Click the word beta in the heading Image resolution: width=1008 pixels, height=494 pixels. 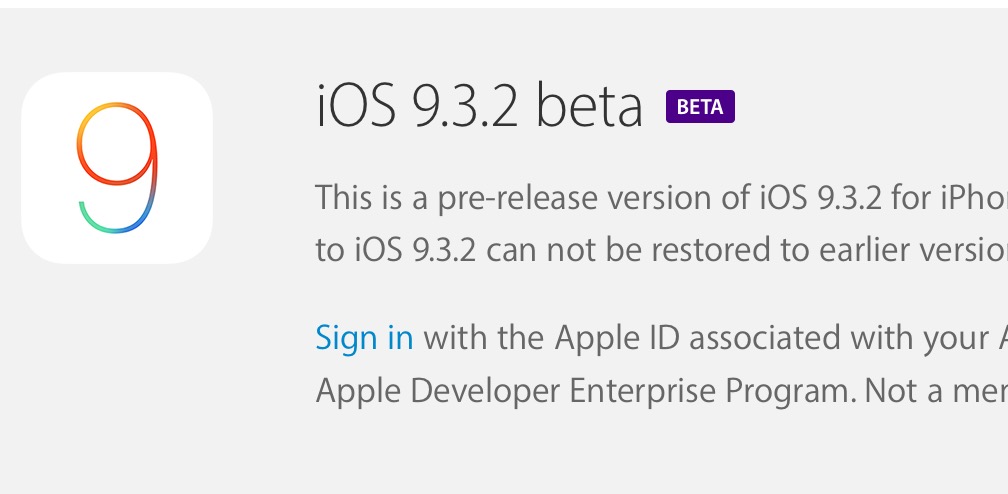point(589,106)
